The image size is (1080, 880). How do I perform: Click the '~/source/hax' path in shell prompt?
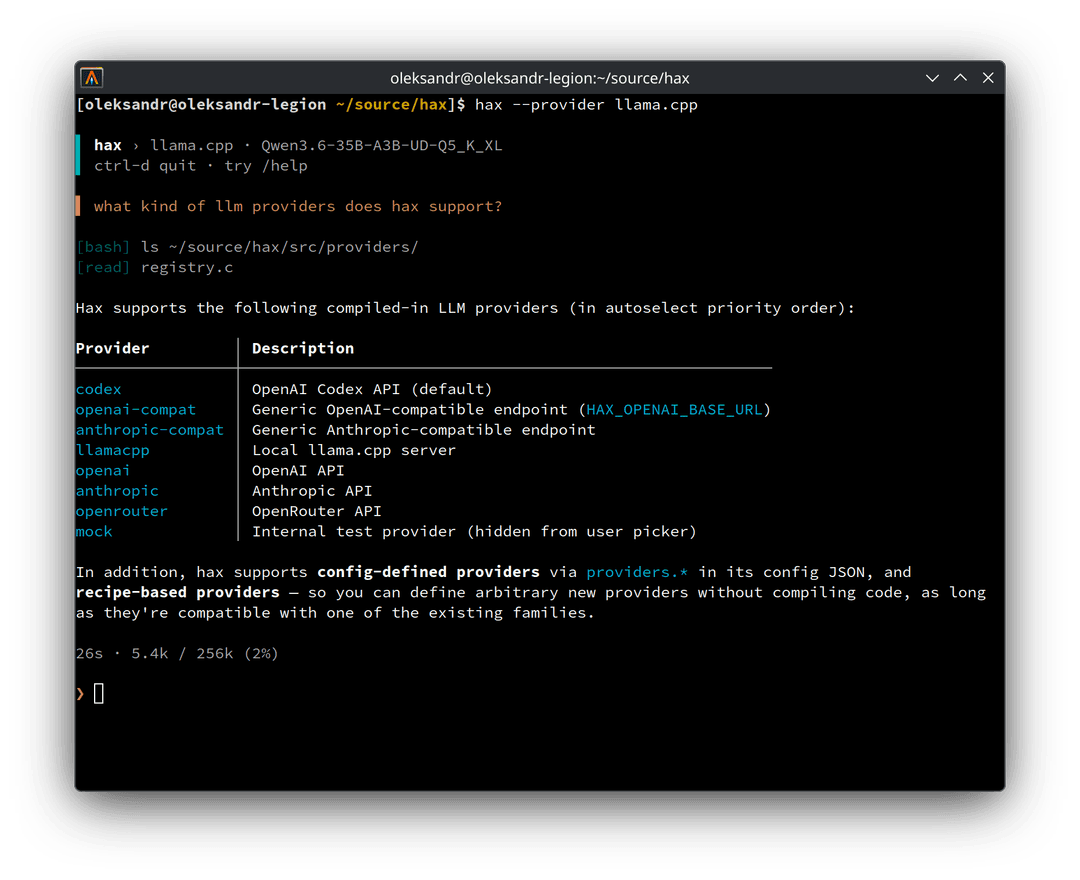(x=391, y=105)
